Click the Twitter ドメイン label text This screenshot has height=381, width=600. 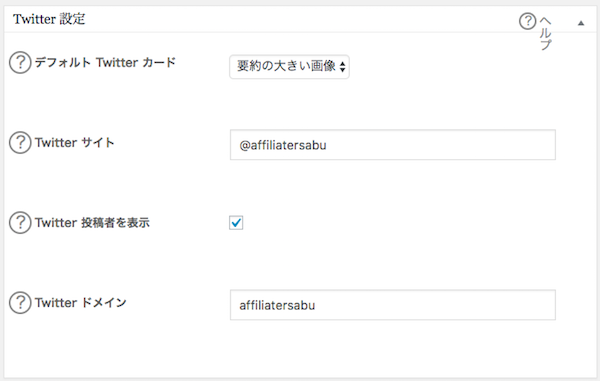point(81,303)
